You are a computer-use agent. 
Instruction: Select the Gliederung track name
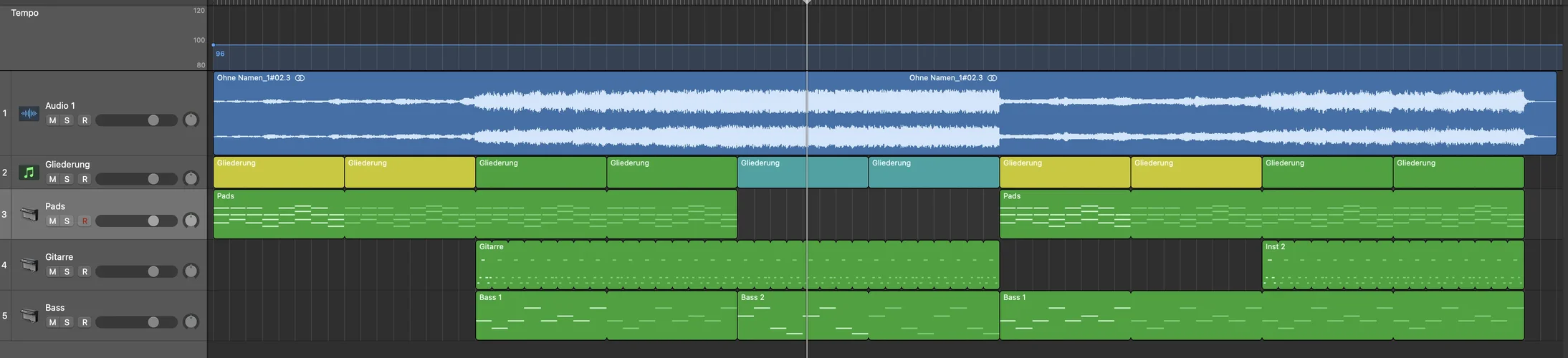click(x=67, y=164)
